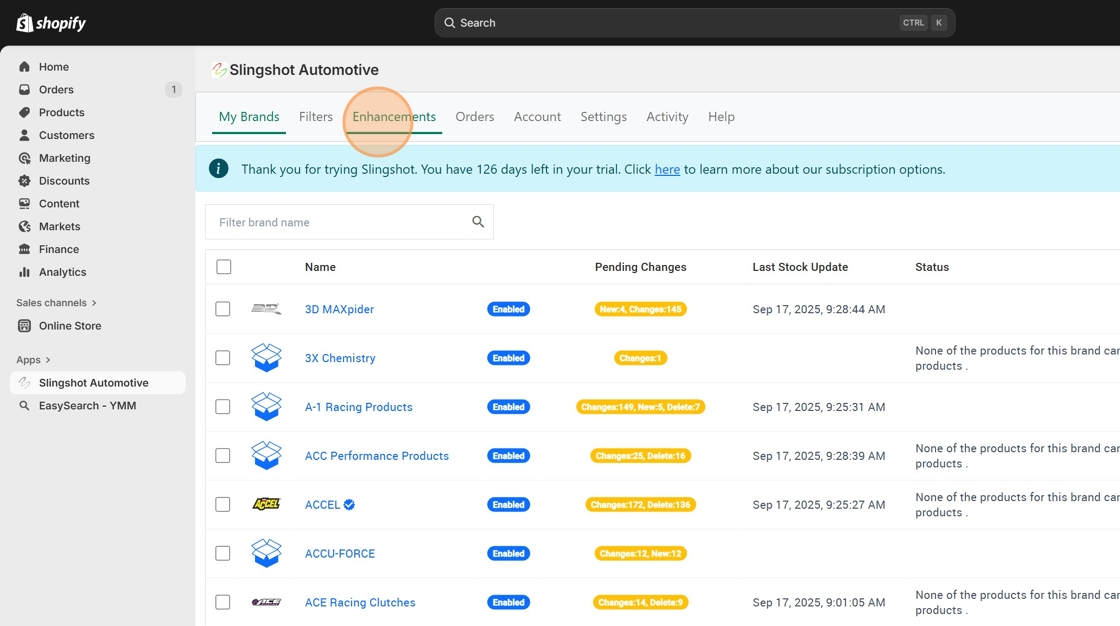1120x626 pixels.
Task: Check the ACC Performance Products row checkbox
Action: (x=223, y=455)
